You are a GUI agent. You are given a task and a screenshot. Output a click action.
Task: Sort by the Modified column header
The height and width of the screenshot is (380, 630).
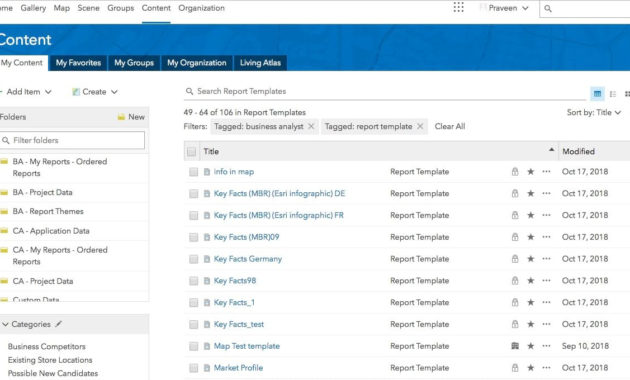[578, 151]
